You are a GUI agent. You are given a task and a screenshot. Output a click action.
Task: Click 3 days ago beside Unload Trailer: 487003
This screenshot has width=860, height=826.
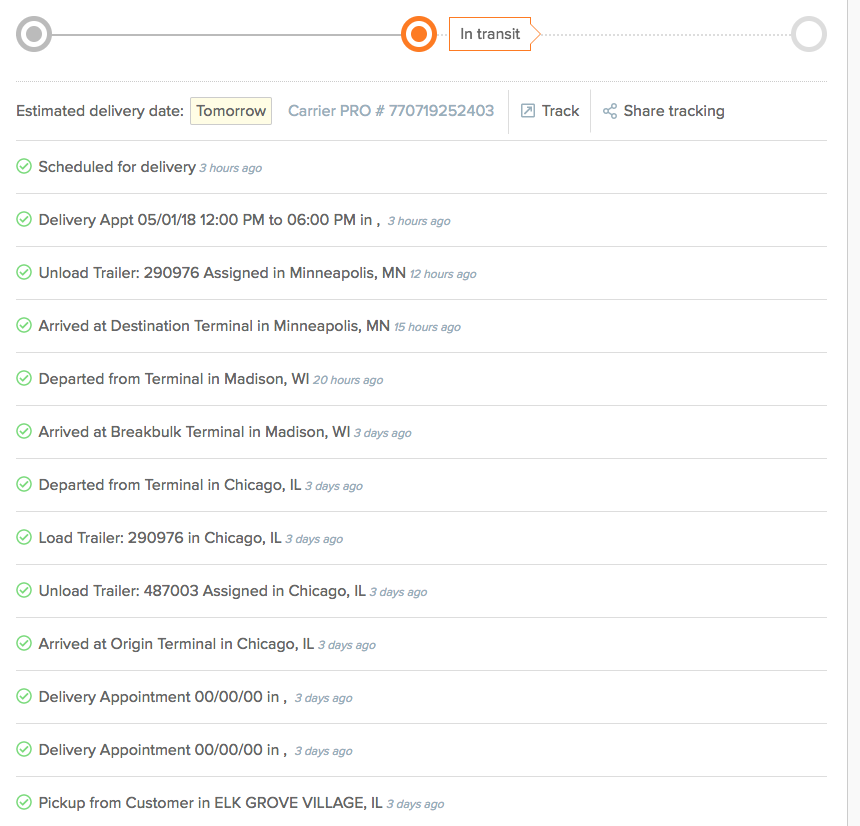(x=399, y=592)
